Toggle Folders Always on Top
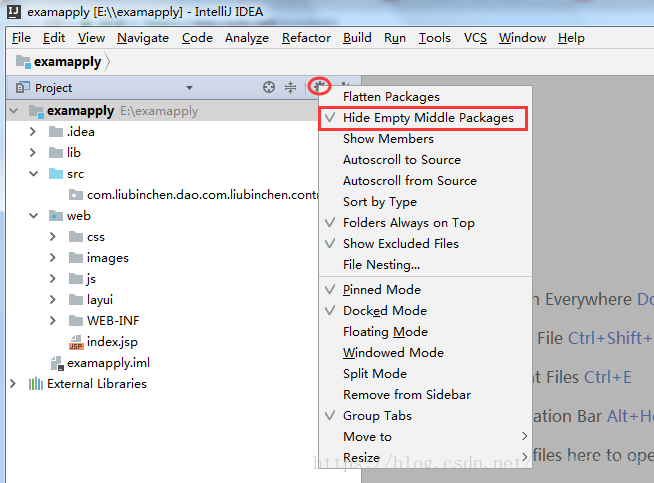 tap(425, 223)
